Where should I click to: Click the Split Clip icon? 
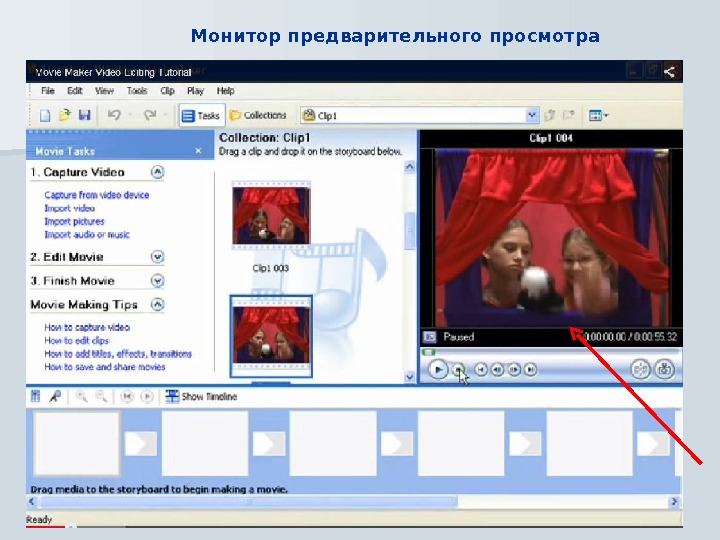[641, 369]
